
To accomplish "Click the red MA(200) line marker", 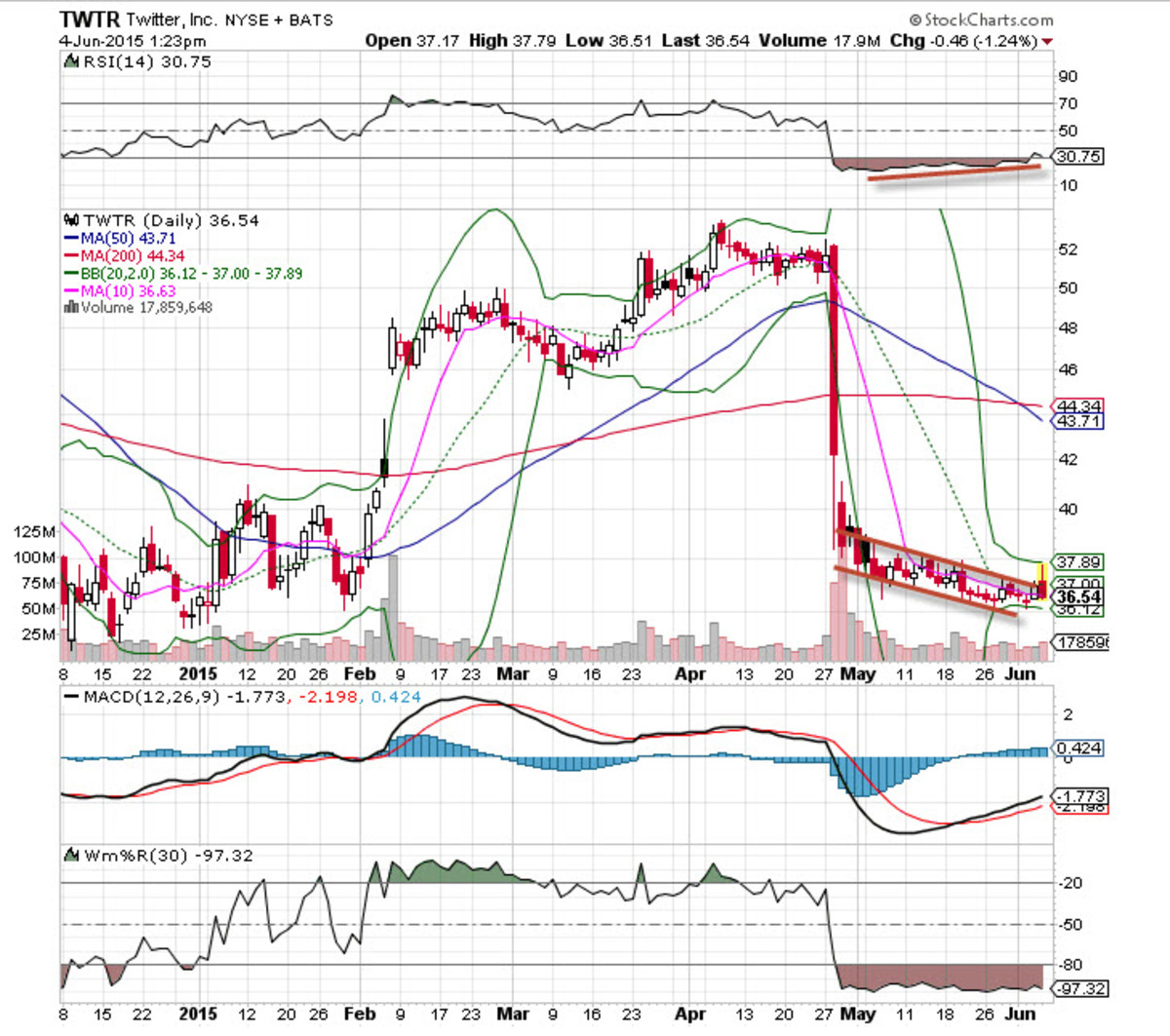I will [71, 255].
